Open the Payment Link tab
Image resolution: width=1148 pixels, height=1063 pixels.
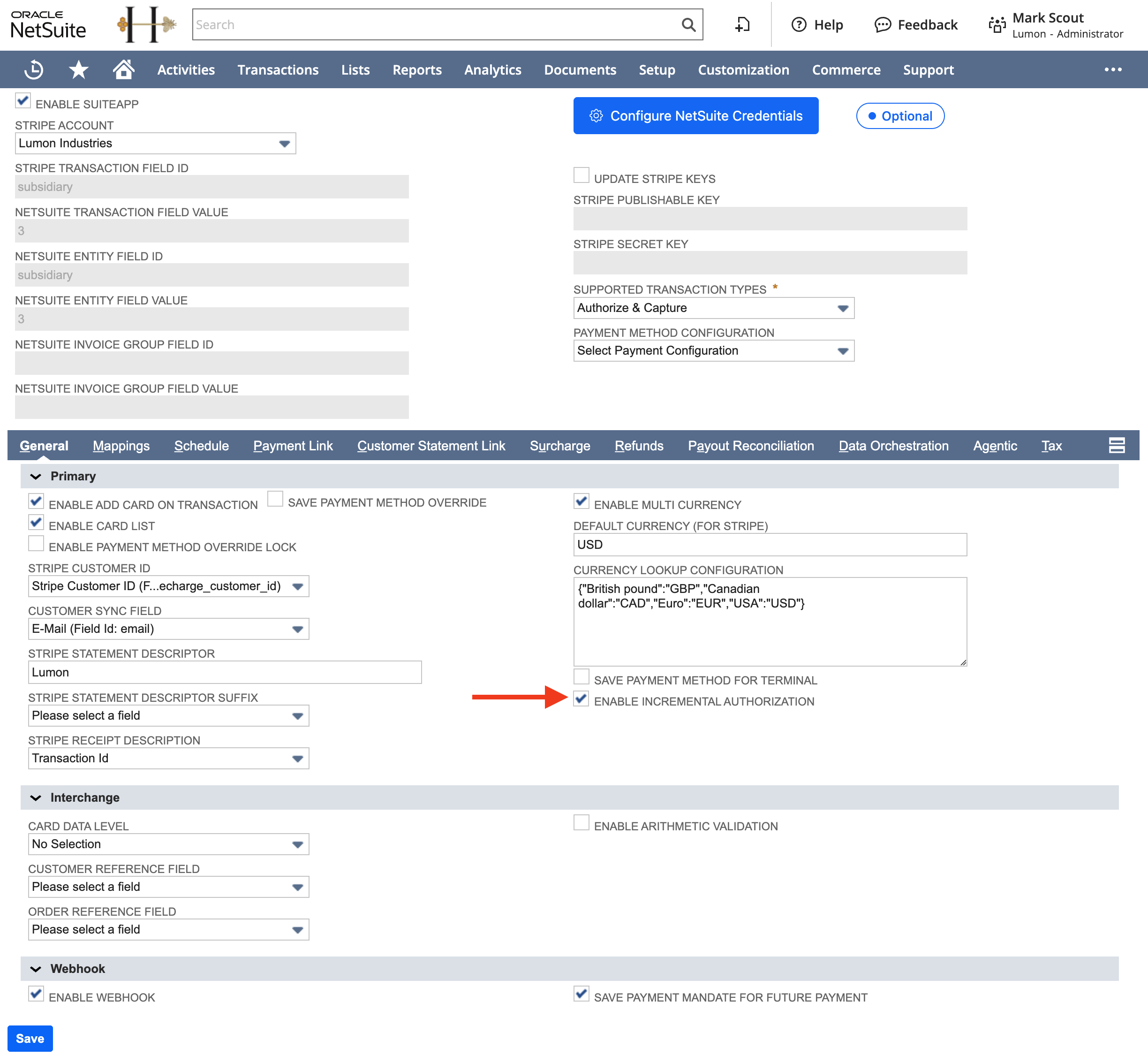tap(293, 446)
